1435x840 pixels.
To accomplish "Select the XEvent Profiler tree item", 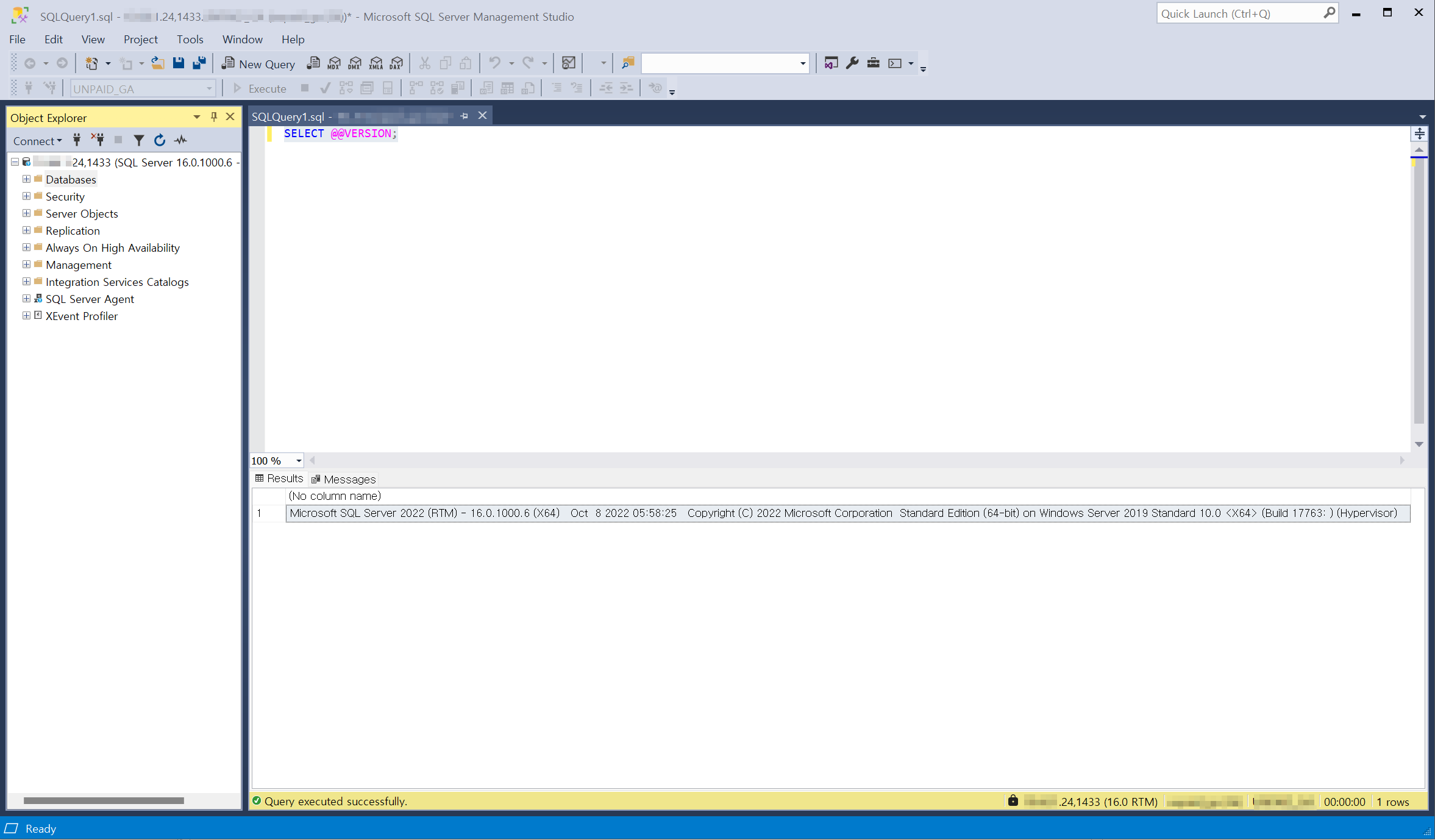I will coord(82,316).
